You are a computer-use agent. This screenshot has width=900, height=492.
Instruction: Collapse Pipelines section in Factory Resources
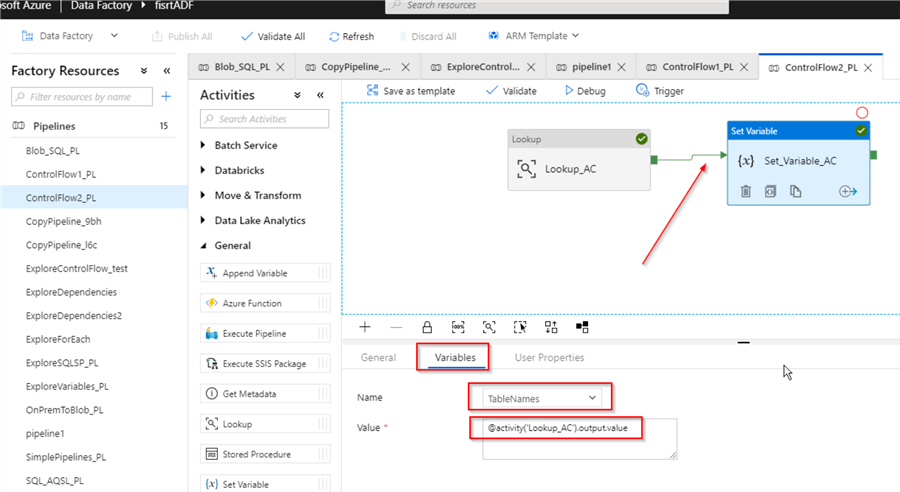(x=54, y=126)
